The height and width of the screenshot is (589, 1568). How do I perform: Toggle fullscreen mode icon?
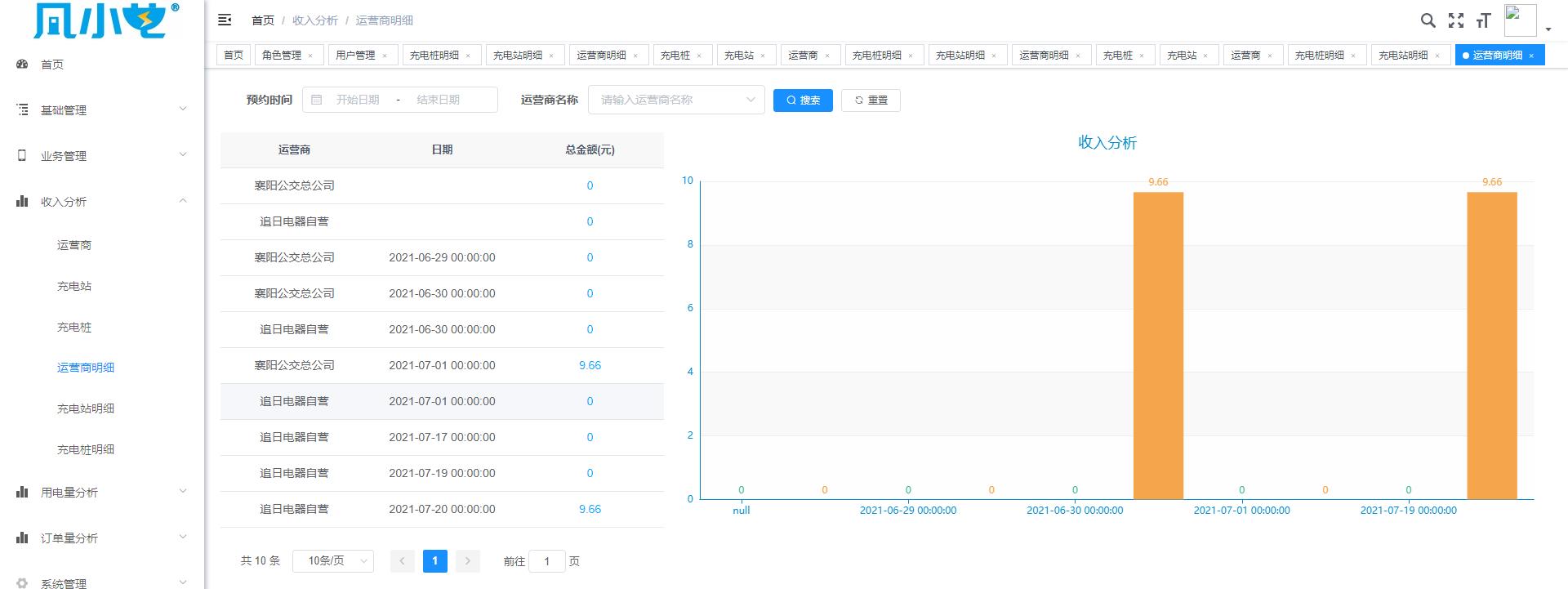[1455, 20]
